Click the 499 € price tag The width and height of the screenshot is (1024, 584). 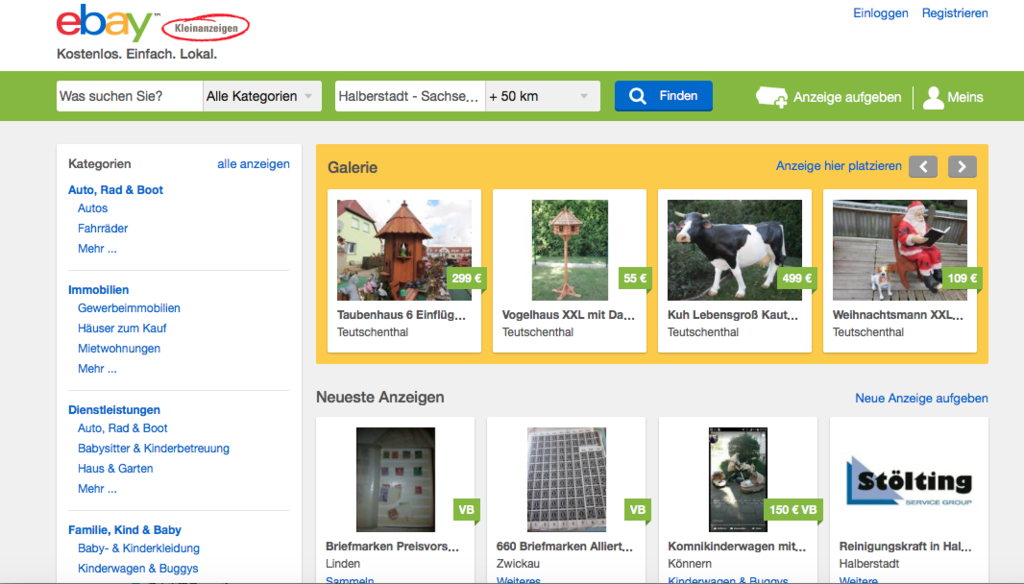point(797,279)
